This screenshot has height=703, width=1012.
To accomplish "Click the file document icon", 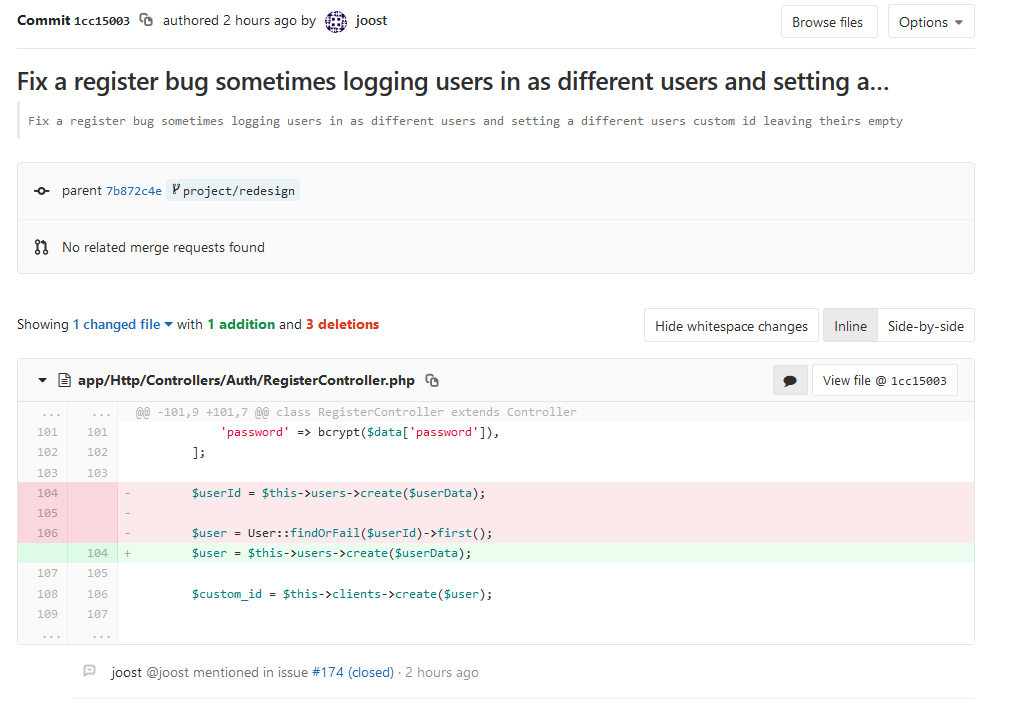I will 65,381.
